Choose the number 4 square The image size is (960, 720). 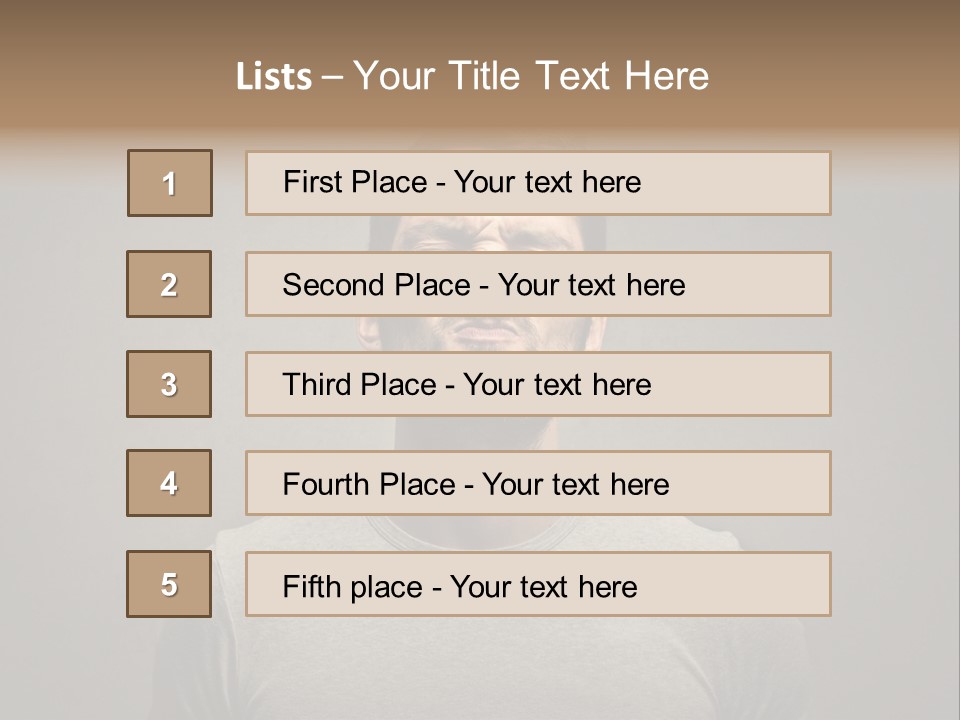[169, 483]
